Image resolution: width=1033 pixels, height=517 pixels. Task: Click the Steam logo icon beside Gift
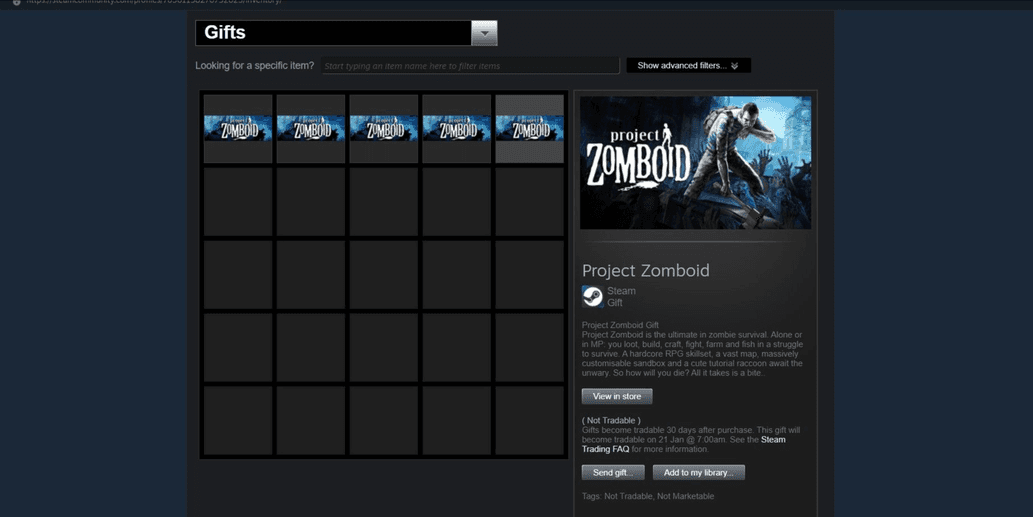[x=592, y=296]
